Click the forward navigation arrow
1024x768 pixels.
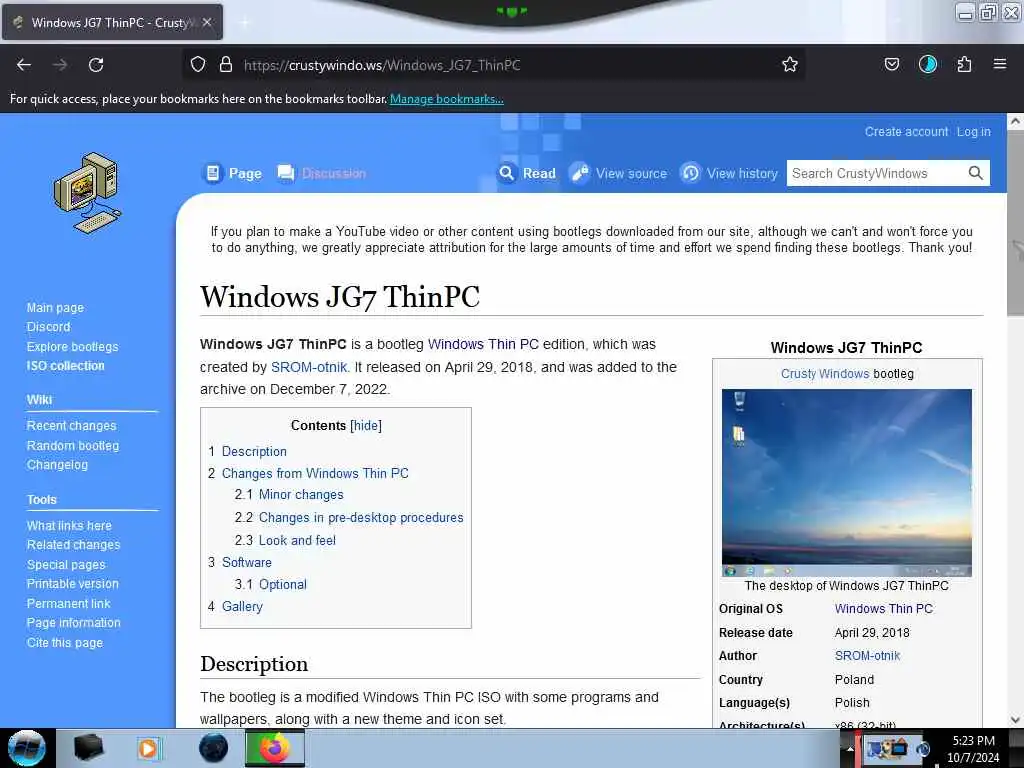(60, 65)
